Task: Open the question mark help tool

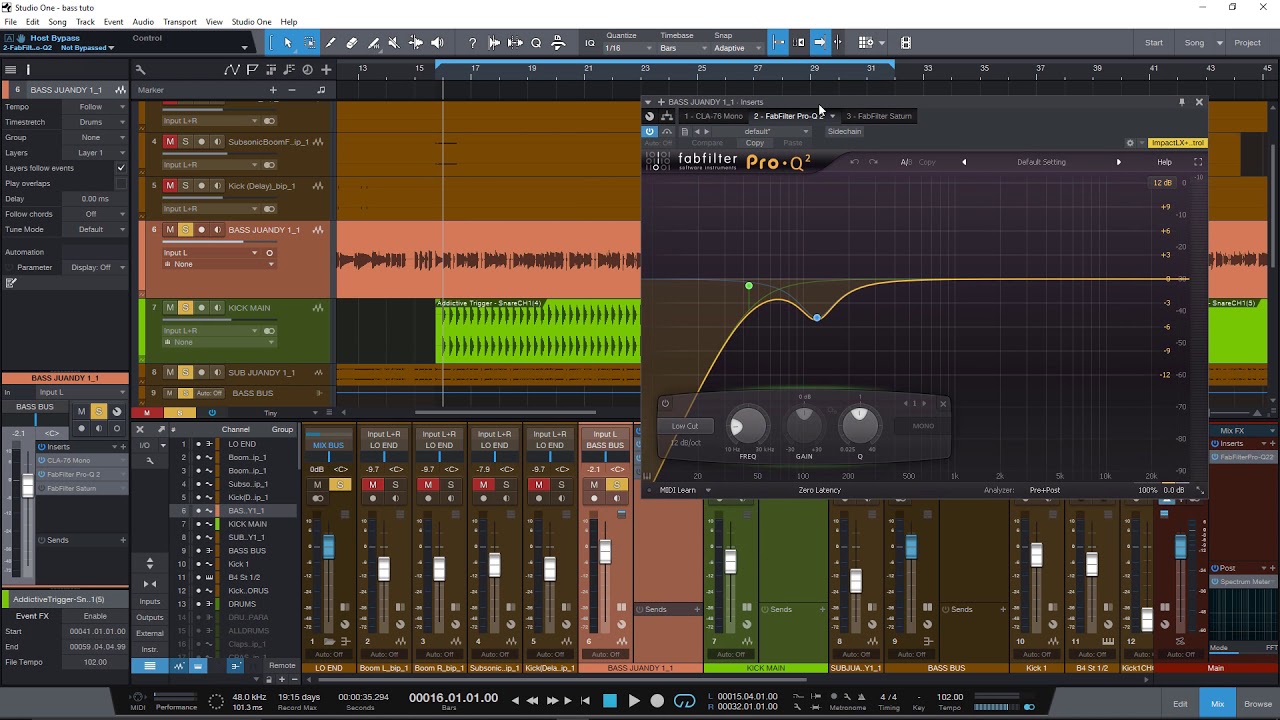Action: 472,43
